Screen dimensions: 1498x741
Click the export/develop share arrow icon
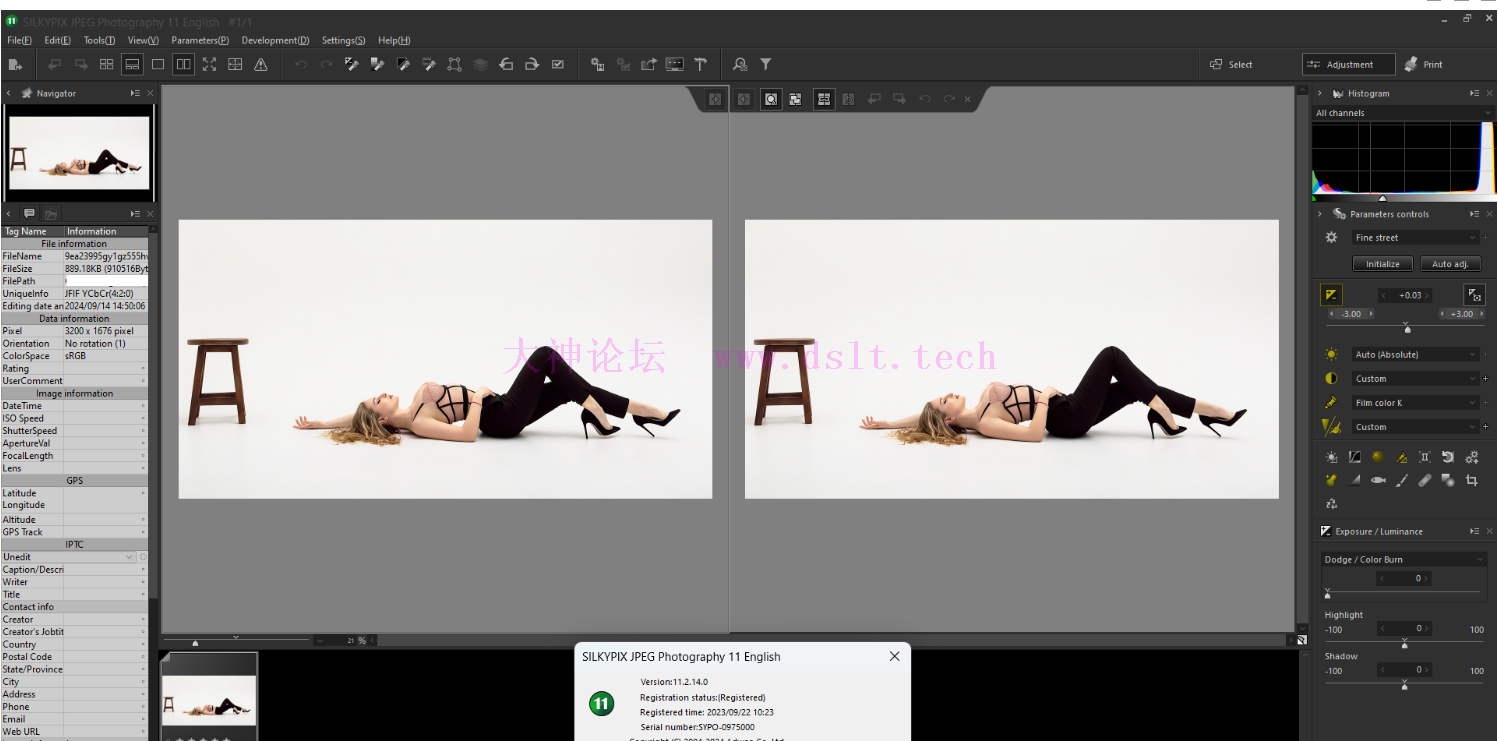pos(649,64)
